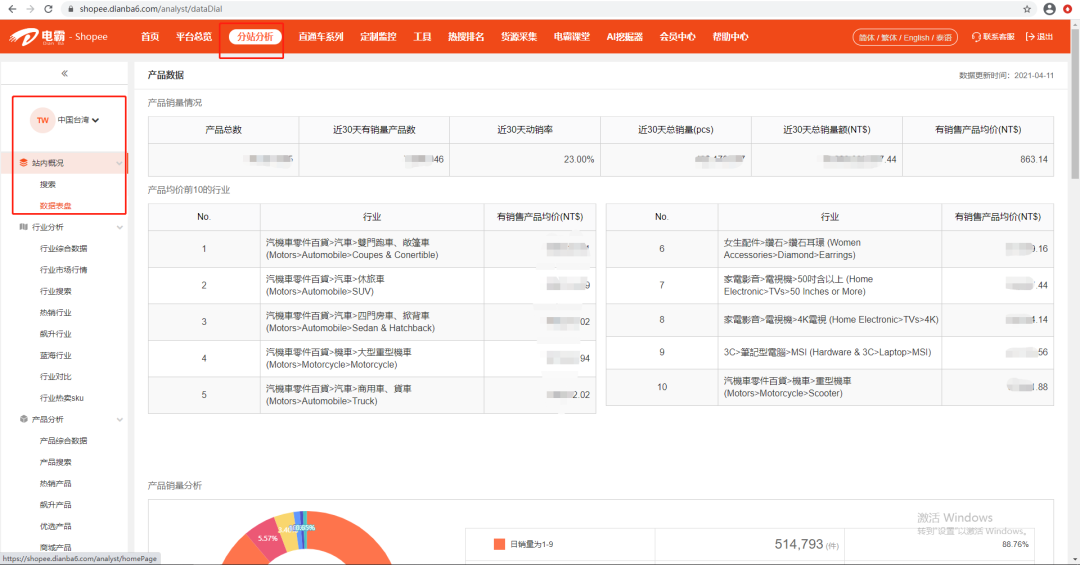Open the 会员中心 menu

point(677,37)
